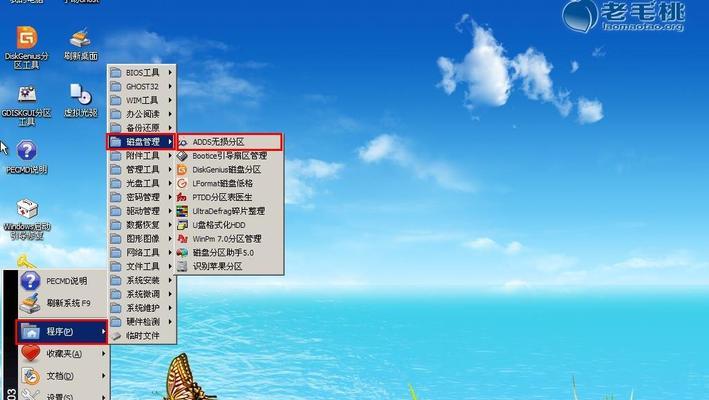Click GHOST32 folder icon

pos(116,86)
